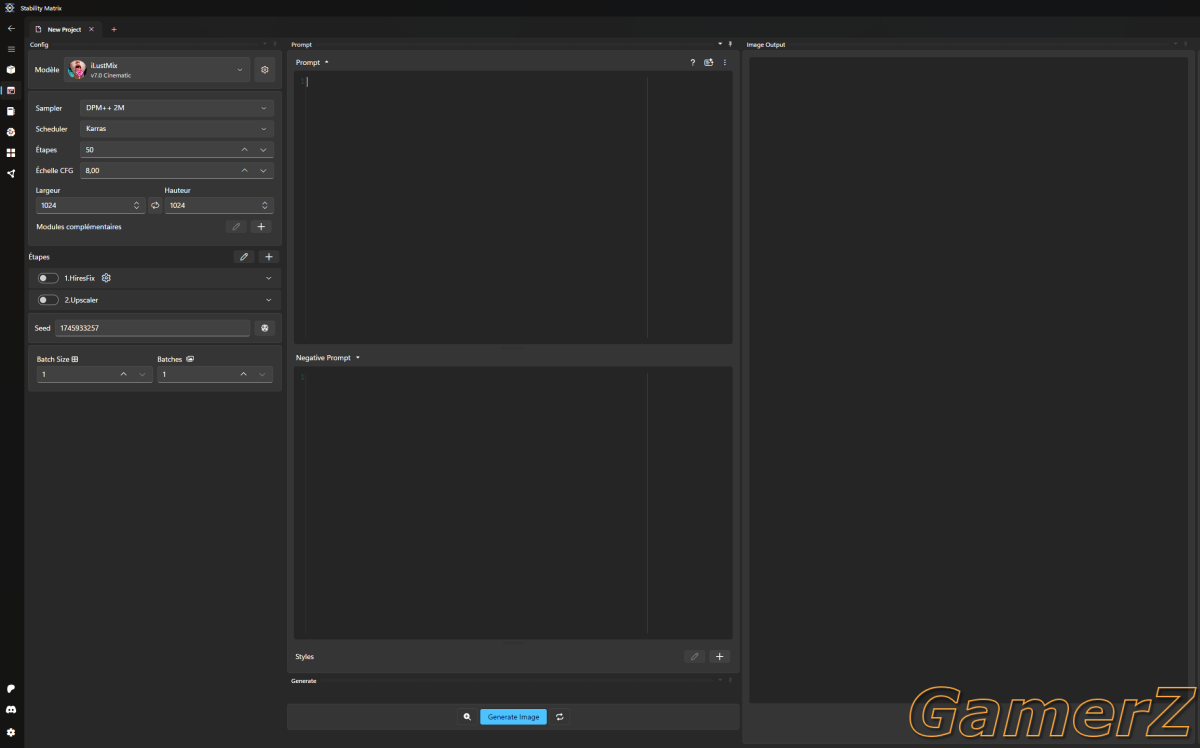
Task: Open the Patreon icon in sidebar
Action: tap(11, 689)
